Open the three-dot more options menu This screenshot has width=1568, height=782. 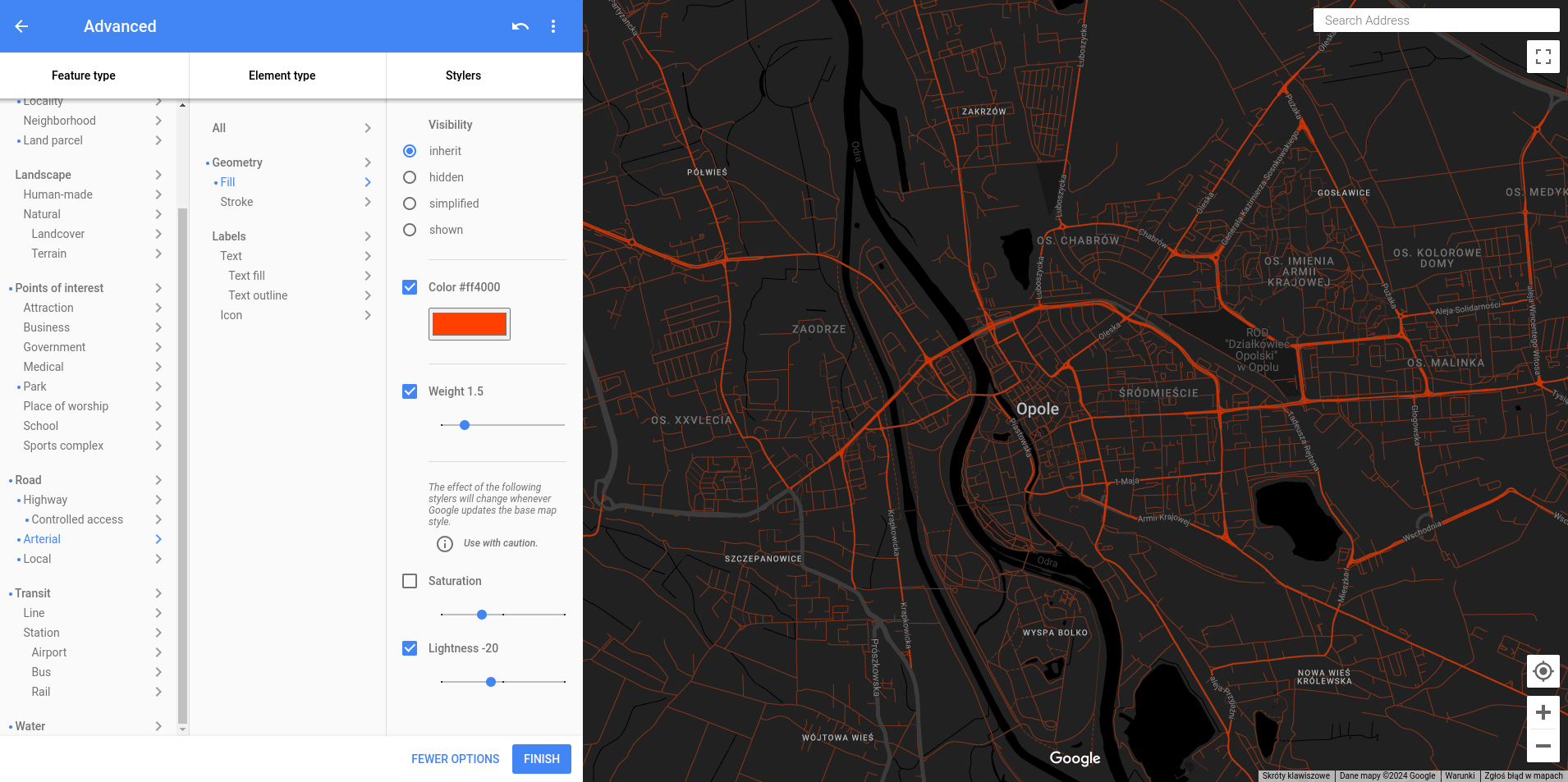click(553, 26)
